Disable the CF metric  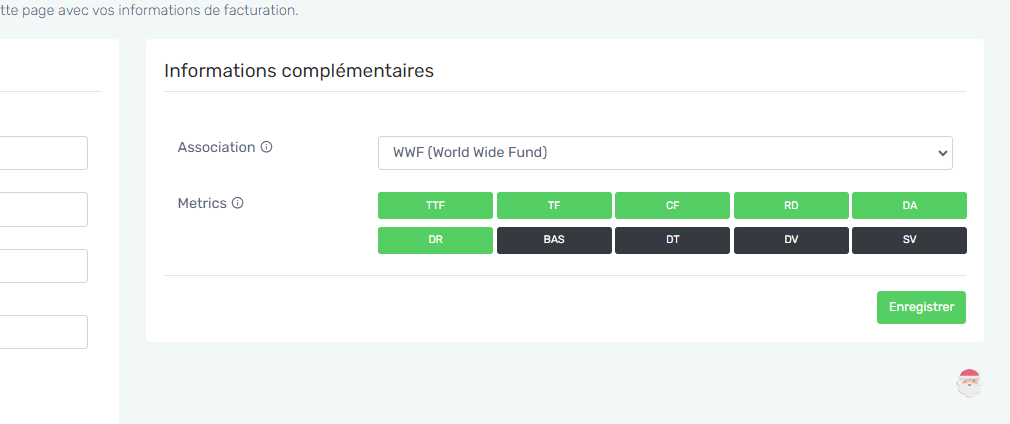coord(672,206)
